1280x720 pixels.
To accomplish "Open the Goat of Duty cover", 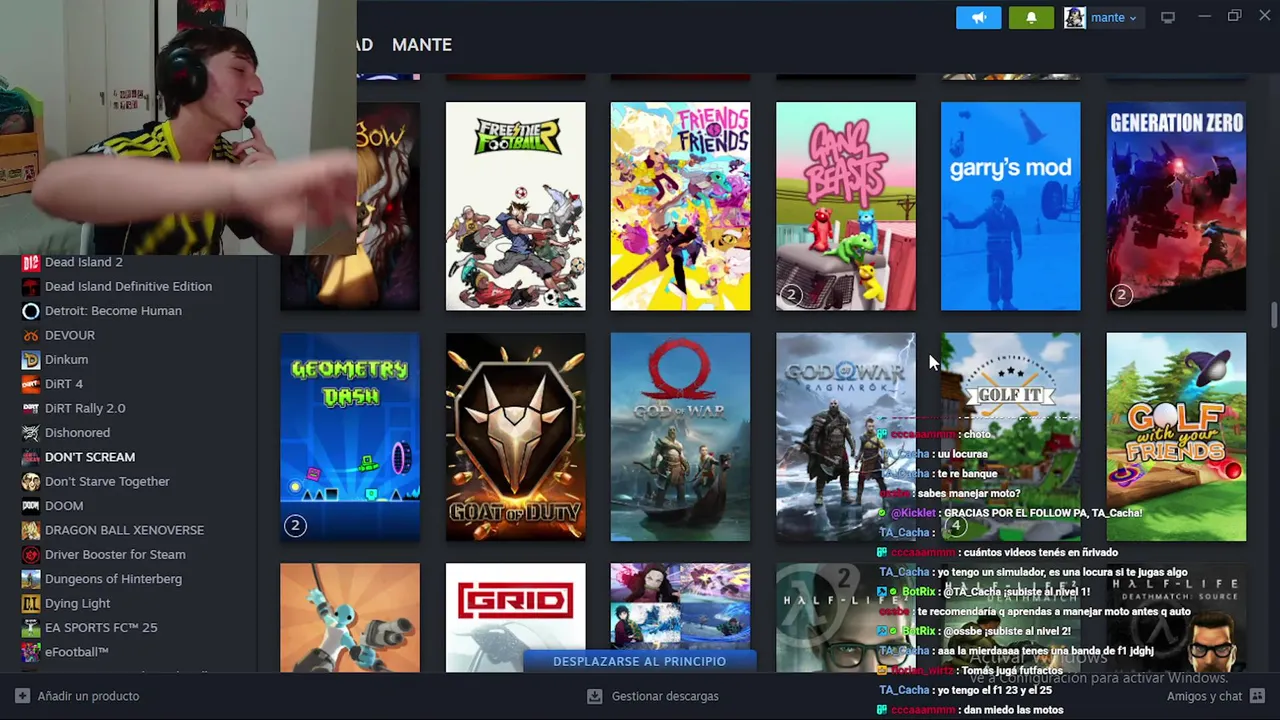I will coord(515,437).
